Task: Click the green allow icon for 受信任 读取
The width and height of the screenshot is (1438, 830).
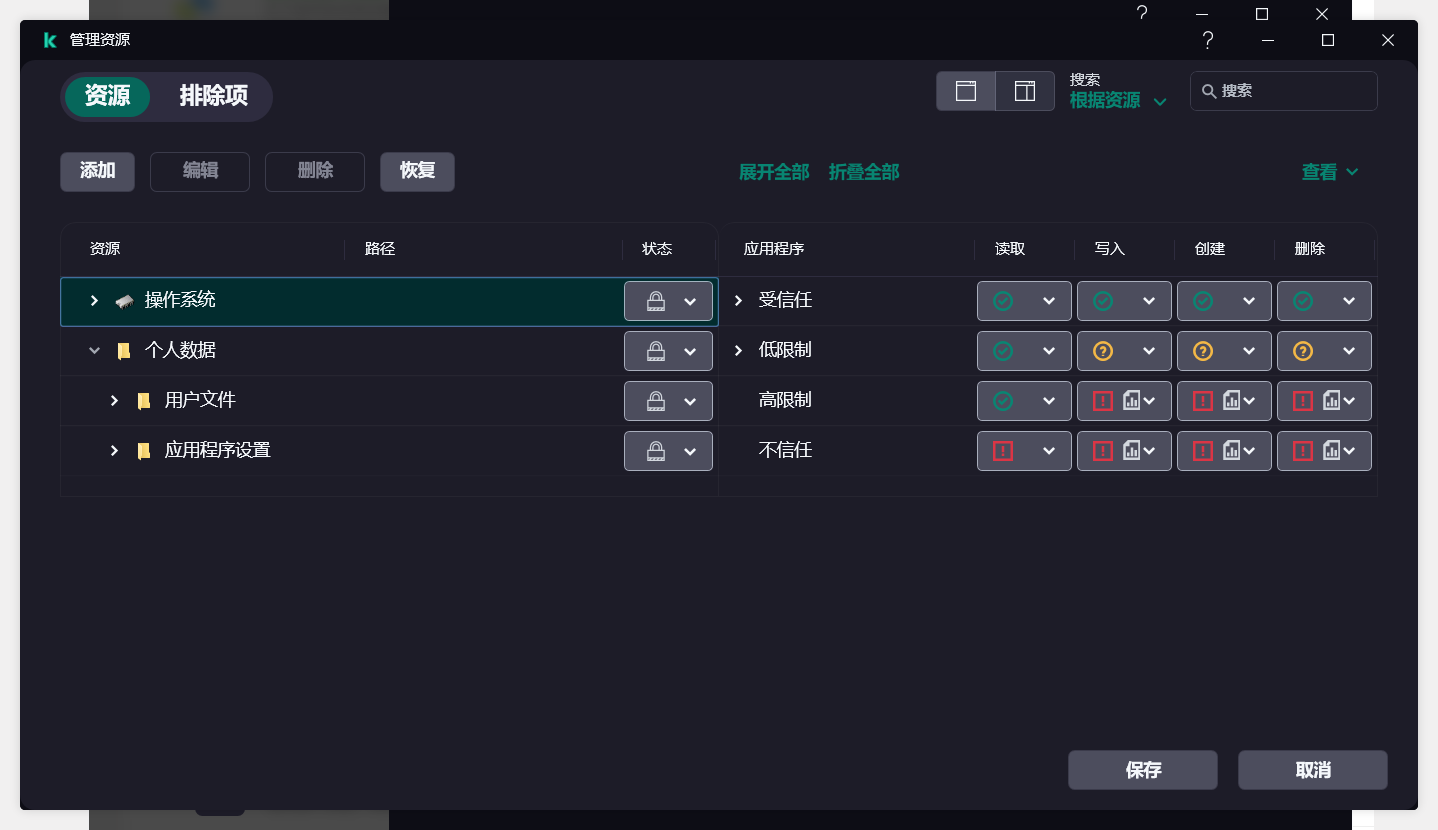Action: tap(1003, 300)
